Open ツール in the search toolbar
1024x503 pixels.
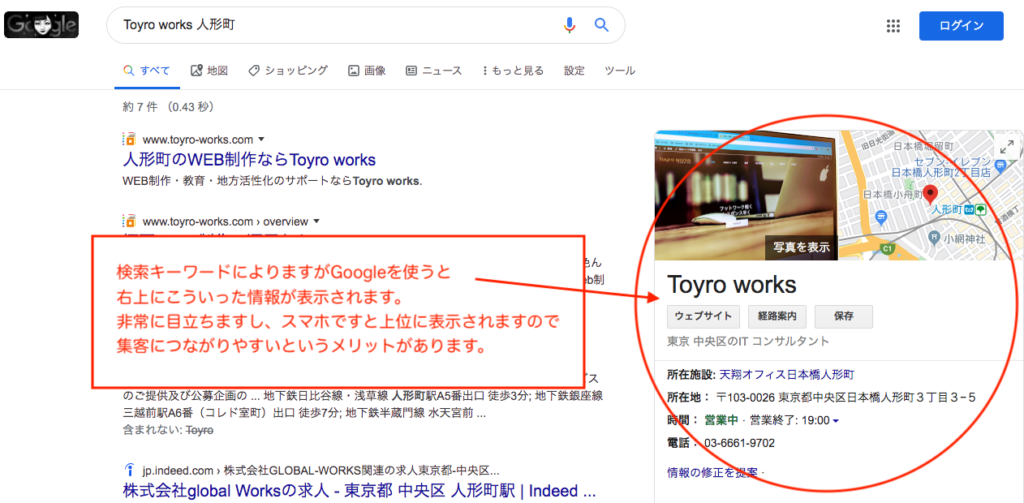pyautogui.click(x=620, y=71)
